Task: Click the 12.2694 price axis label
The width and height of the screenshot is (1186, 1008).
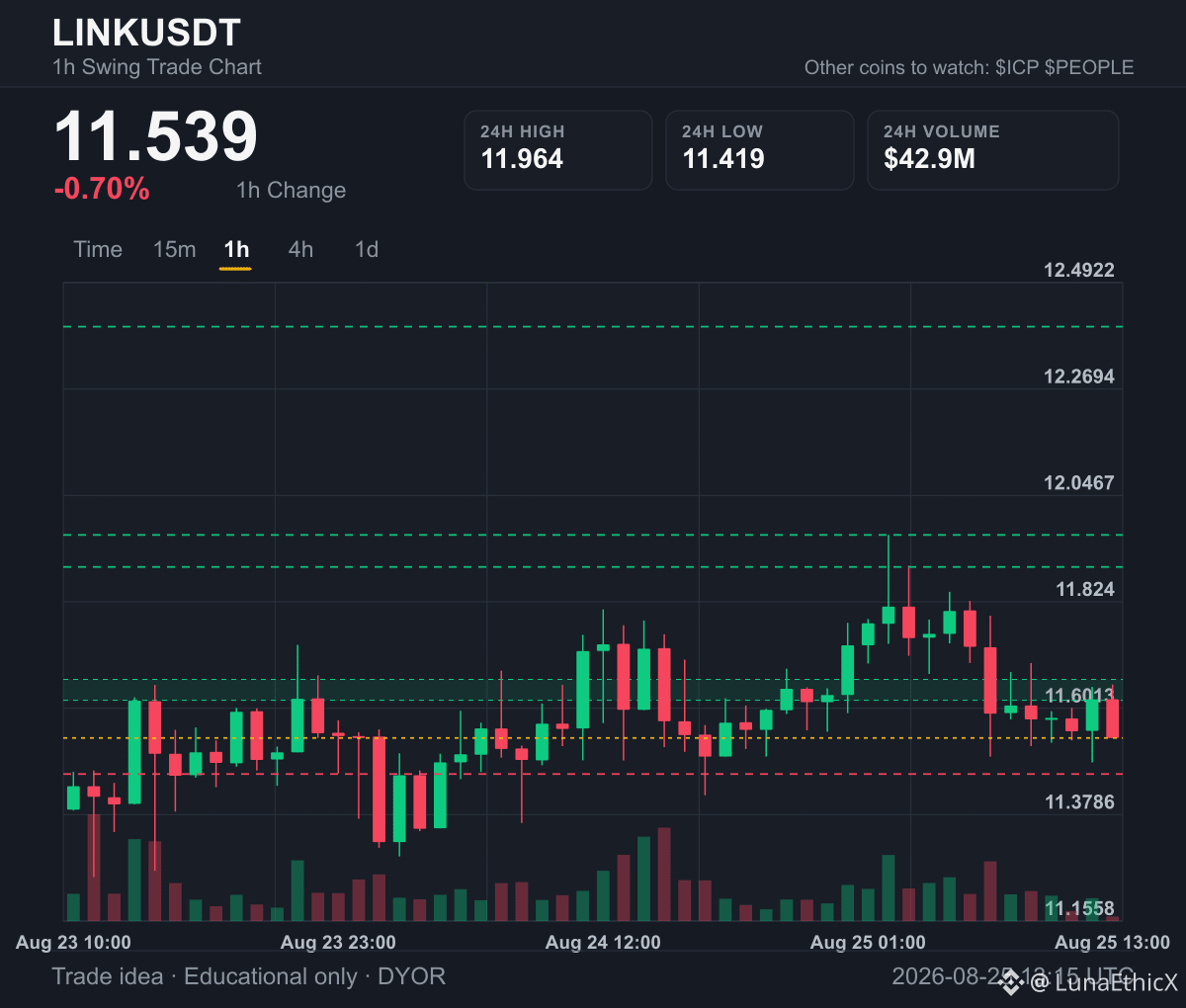Action: (1079, 377)
